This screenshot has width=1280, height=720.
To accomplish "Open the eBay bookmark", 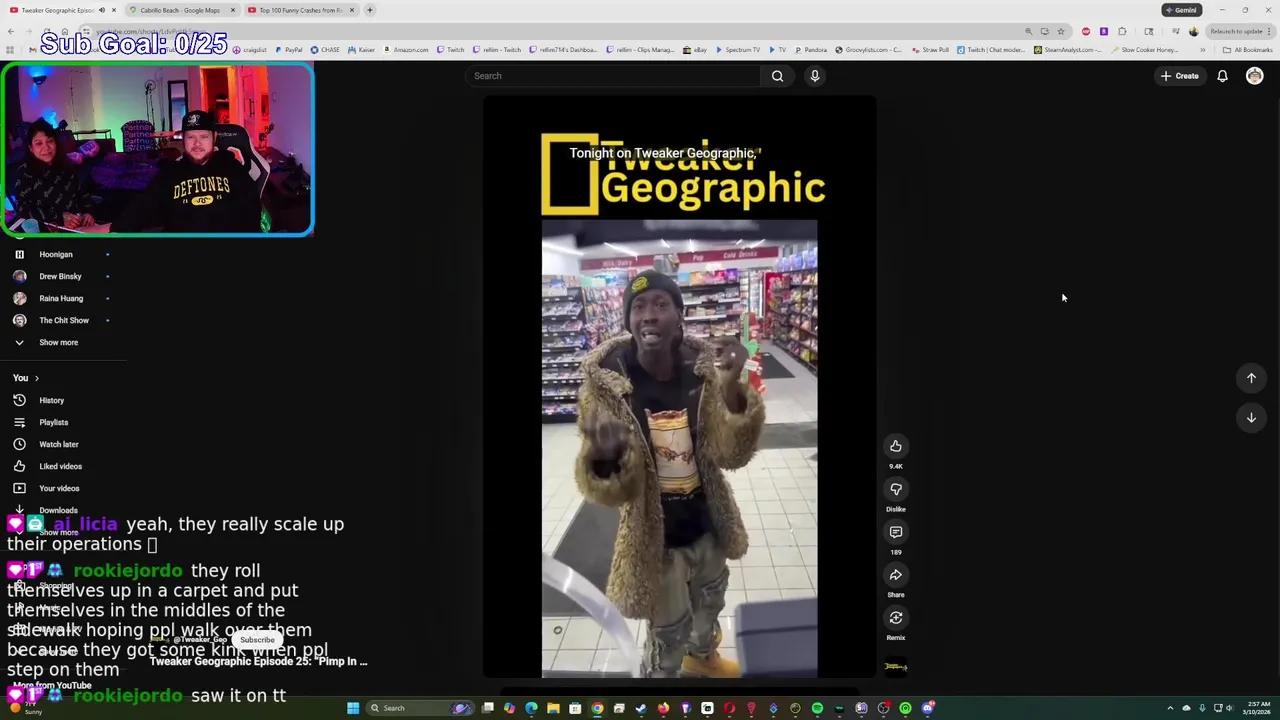I will 695,50.
